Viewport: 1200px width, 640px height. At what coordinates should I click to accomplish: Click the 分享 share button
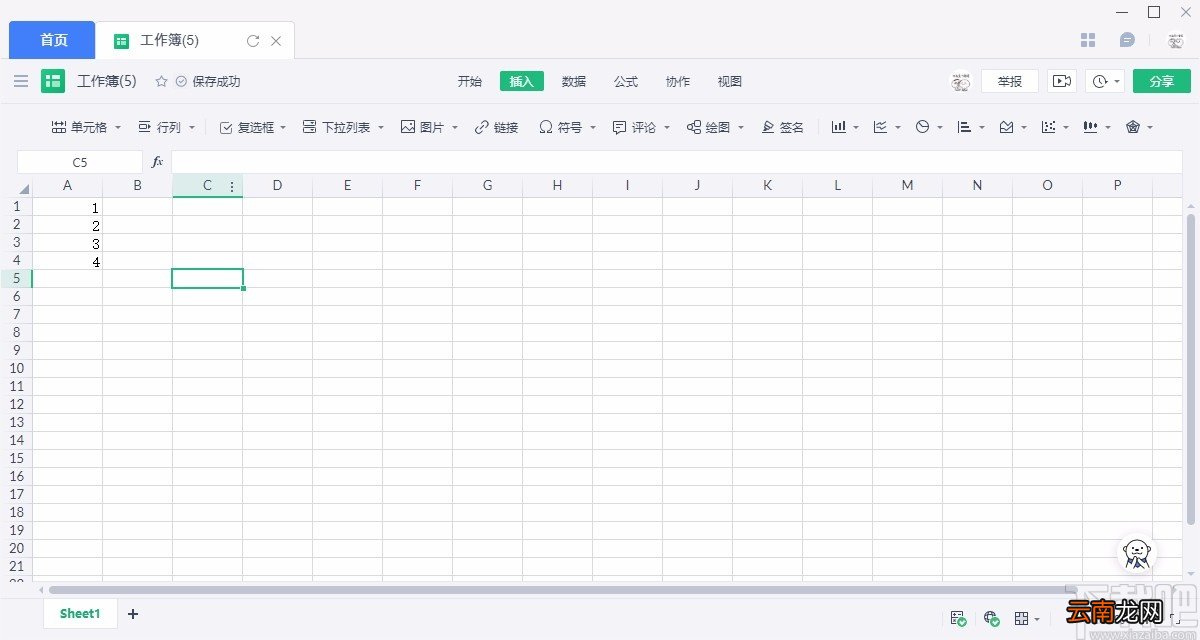[x=1162, y=81]
